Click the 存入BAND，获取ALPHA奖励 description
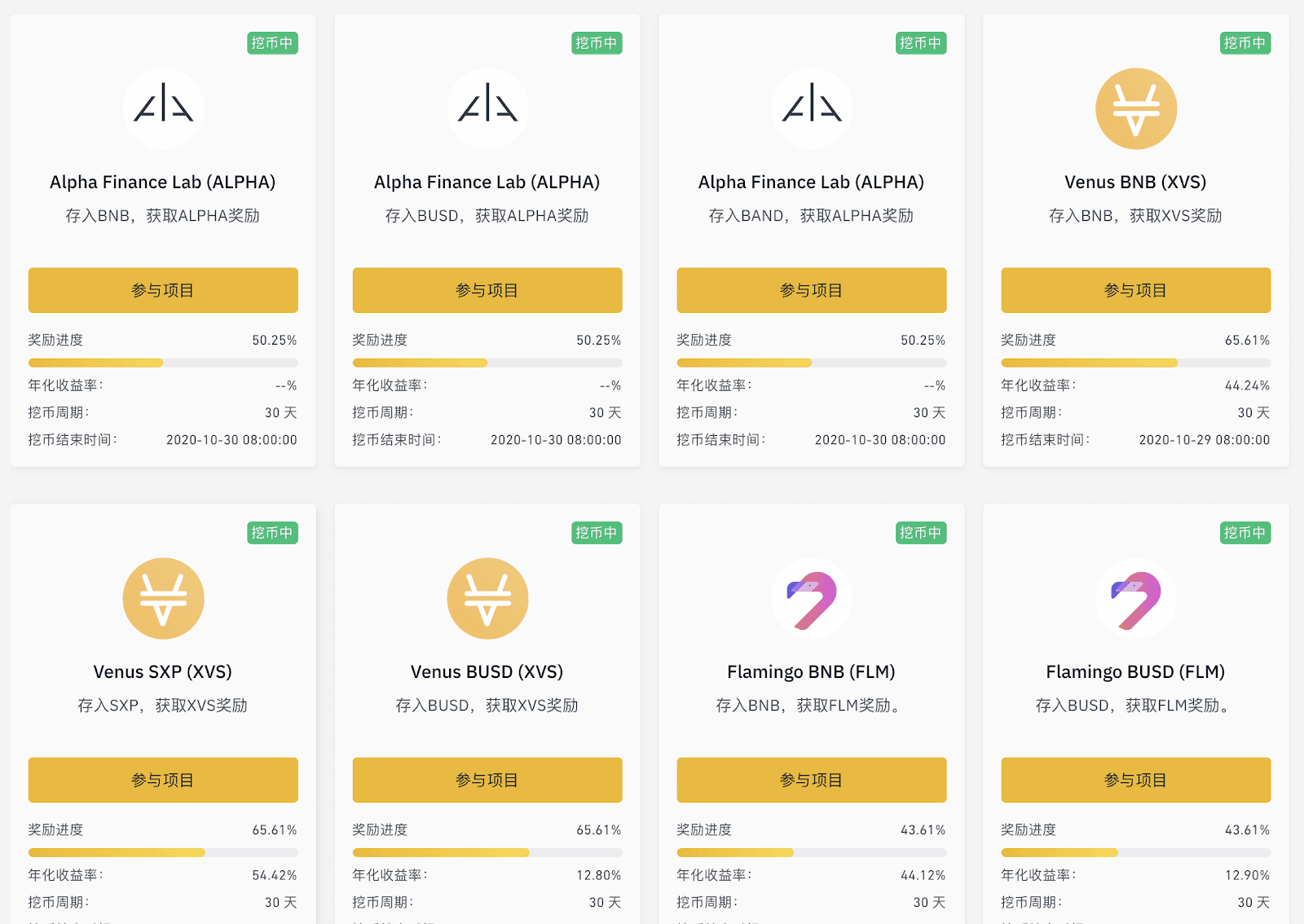Viewport: 1304px width, 924px height. tap(812, 216)
